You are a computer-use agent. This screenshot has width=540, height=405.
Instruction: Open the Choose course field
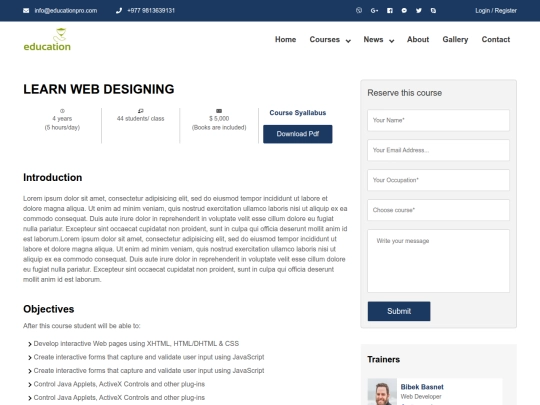(x=438, y=210)
